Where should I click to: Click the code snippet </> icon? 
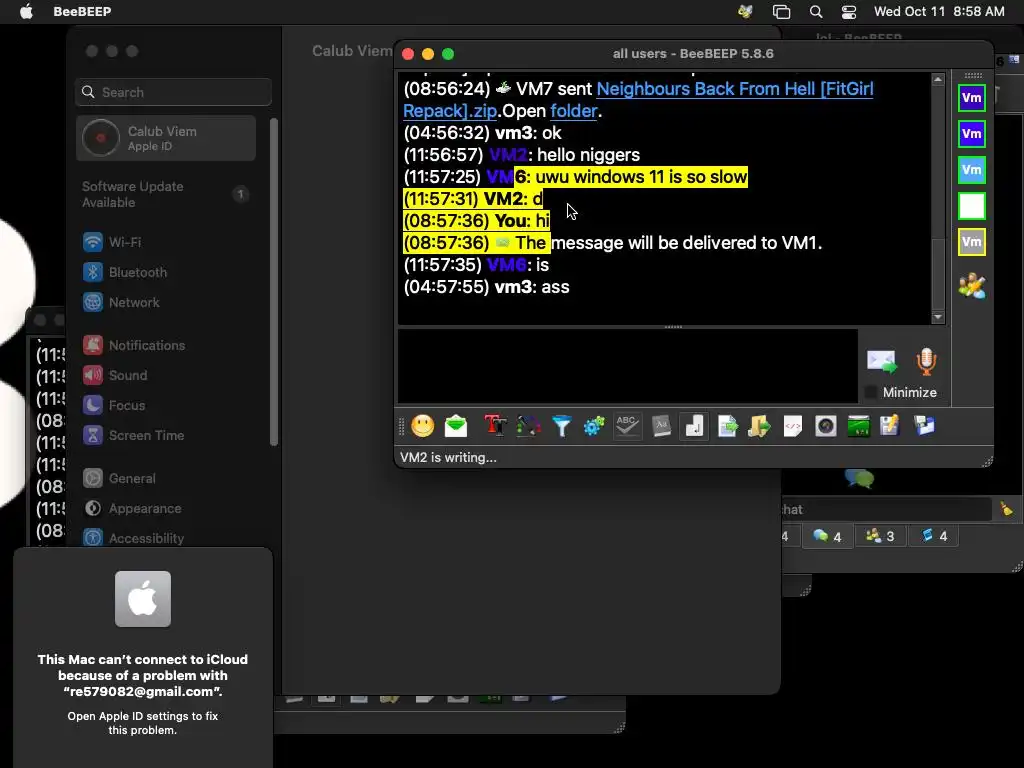[x=793, y=426]
